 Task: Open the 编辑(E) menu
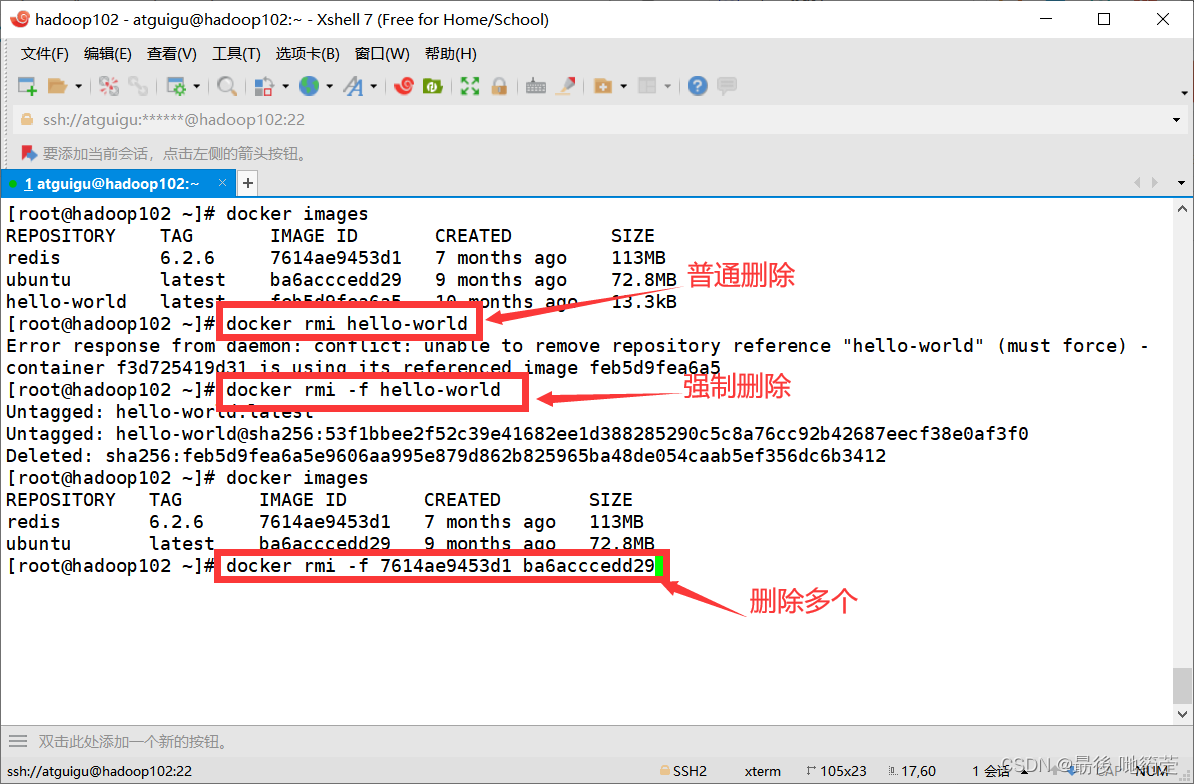pyautogui.click(x=107, y=54)
